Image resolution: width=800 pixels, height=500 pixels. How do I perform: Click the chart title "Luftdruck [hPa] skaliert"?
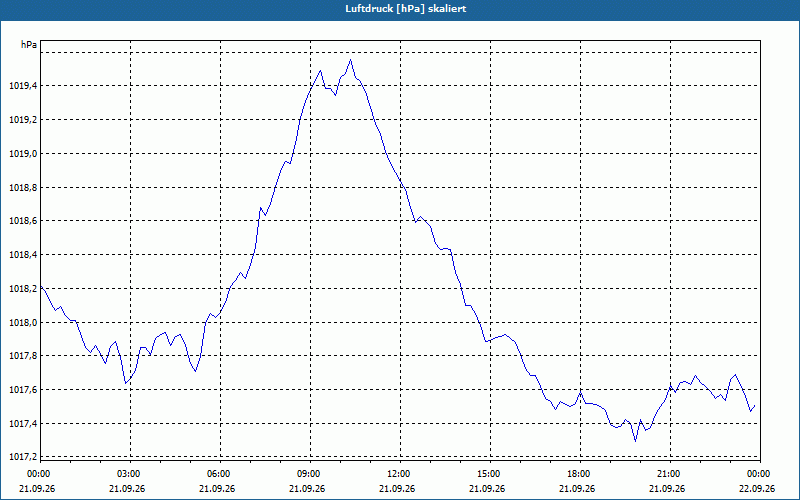click(405, 9)
